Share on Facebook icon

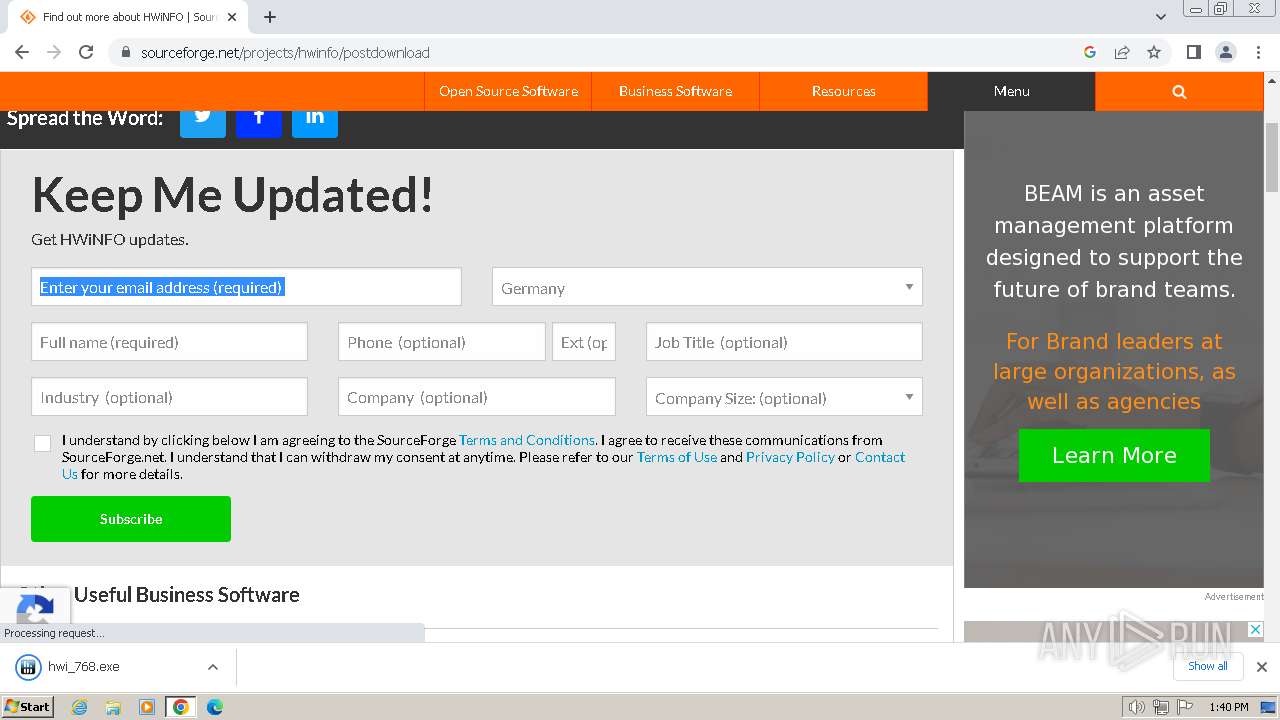259,118
